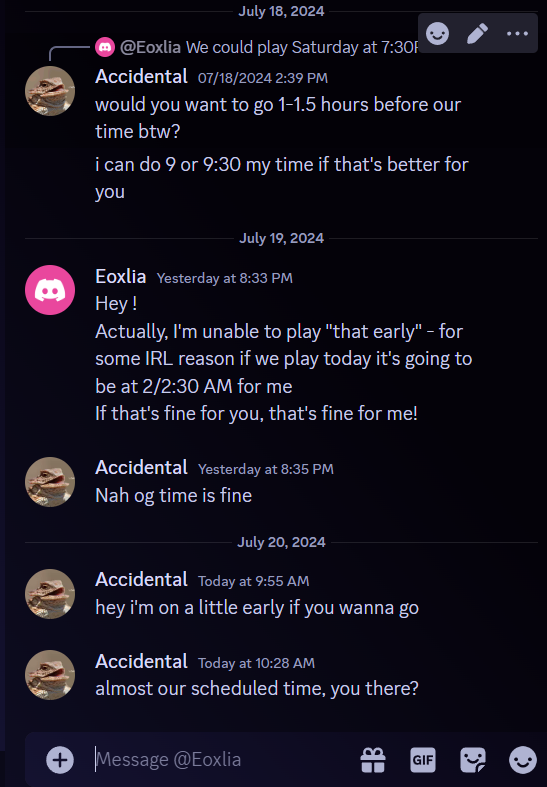Click Accidental username above 'Nah og time is fine'
Screen dimensions: 547x787
pos(142,468)
